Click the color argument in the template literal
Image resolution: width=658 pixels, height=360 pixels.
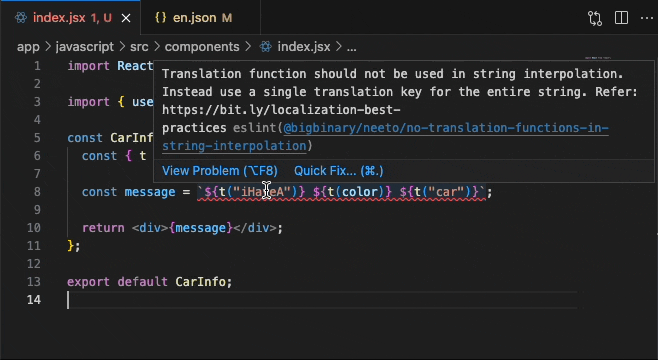coord(360,192)
